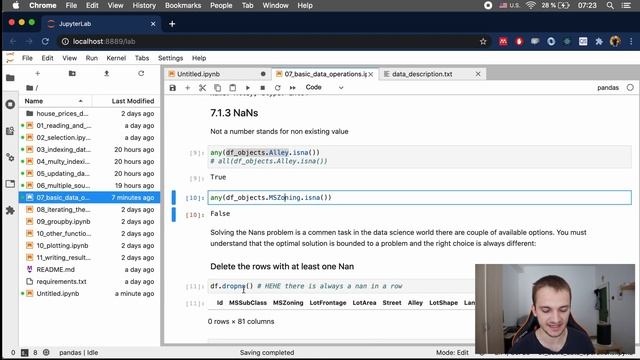Click the pandas kernel name in toolbar
640x360 pixels.
pyautogui.click(x=608, y=88)
